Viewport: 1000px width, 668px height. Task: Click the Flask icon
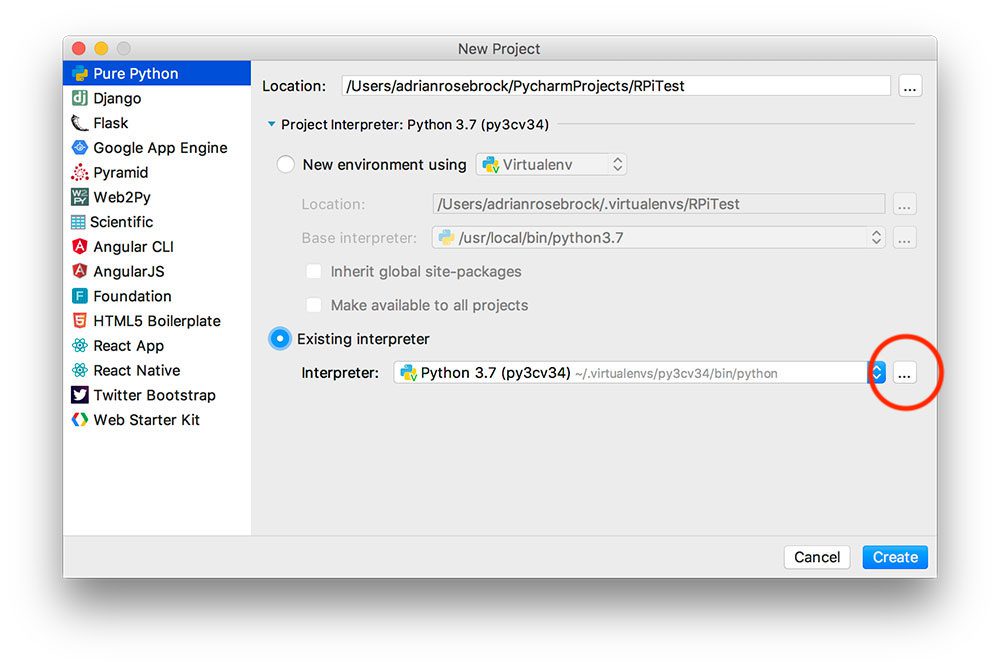pyautogui.click(x=80, y=122)
